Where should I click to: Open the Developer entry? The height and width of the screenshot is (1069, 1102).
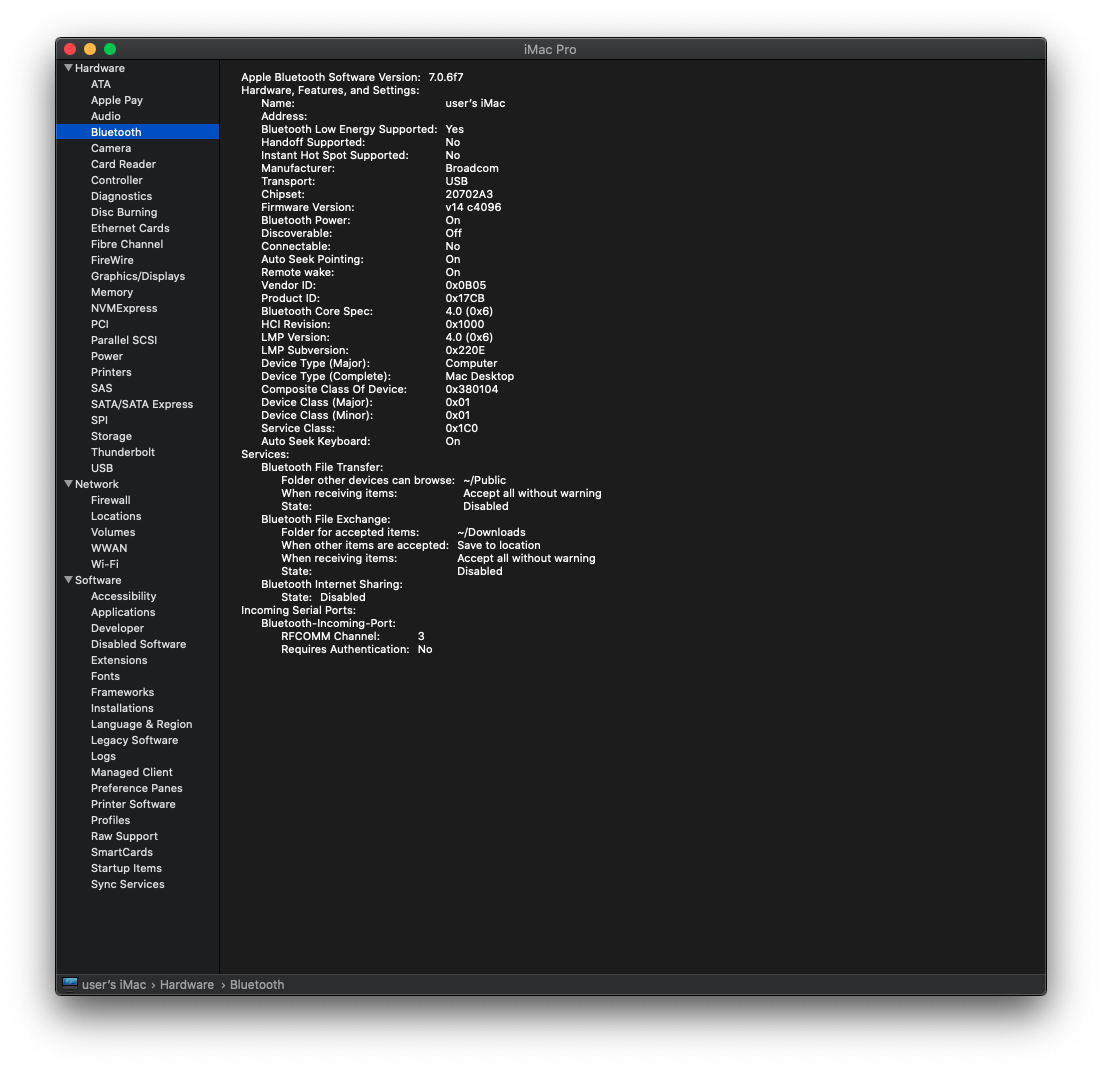click(x=117, y=628)
